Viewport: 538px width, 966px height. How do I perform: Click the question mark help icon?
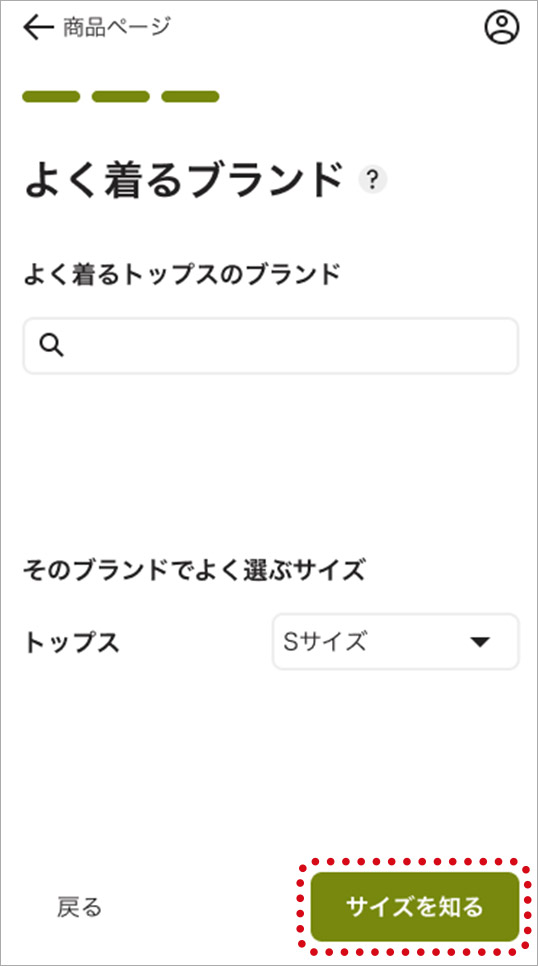[372, 181]
